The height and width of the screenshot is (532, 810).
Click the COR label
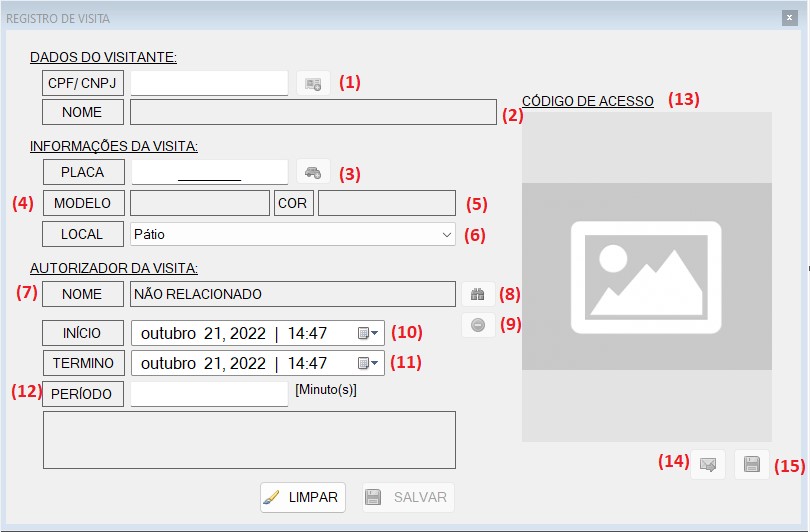293,203
